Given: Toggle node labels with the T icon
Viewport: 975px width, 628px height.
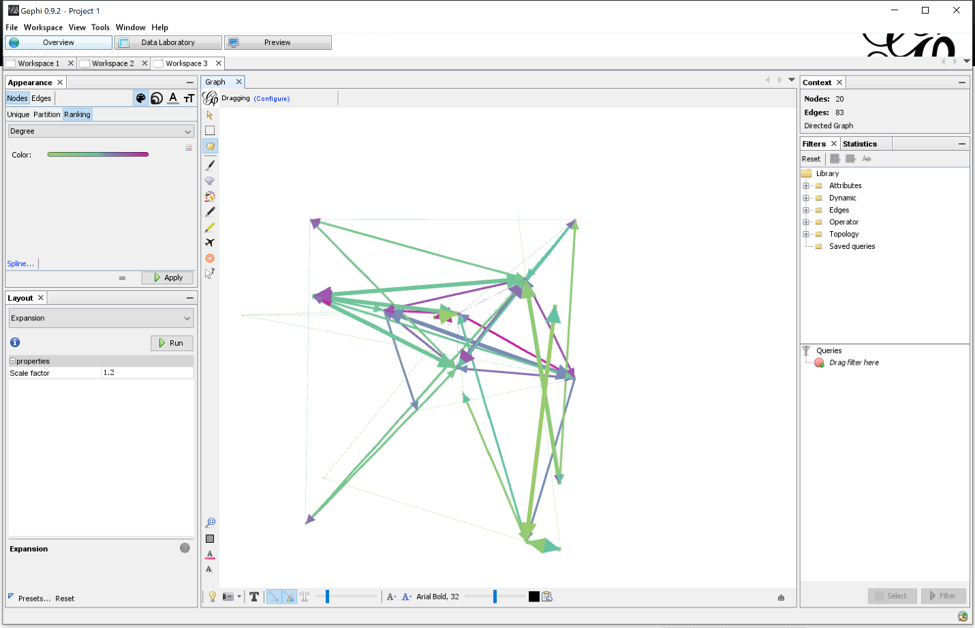Looking at the screenshot, I should pyautogui.click(x=253, y=596).
